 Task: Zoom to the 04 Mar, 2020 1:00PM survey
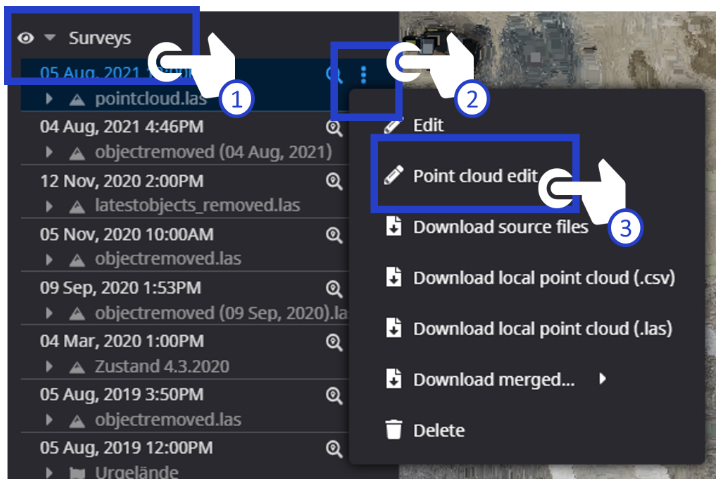click(334, 342)
